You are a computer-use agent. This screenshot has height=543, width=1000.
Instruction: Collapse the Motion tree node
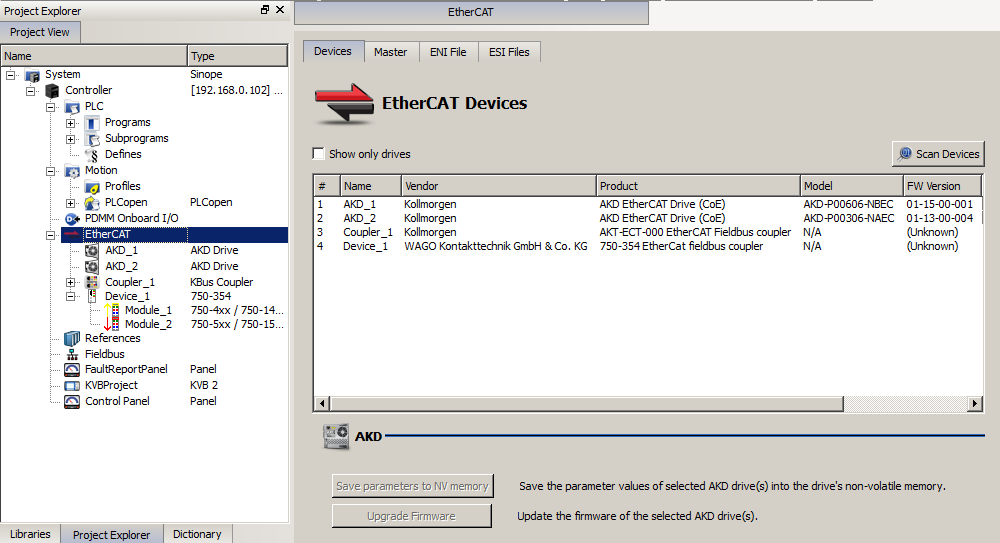click(x=50, y=170)
